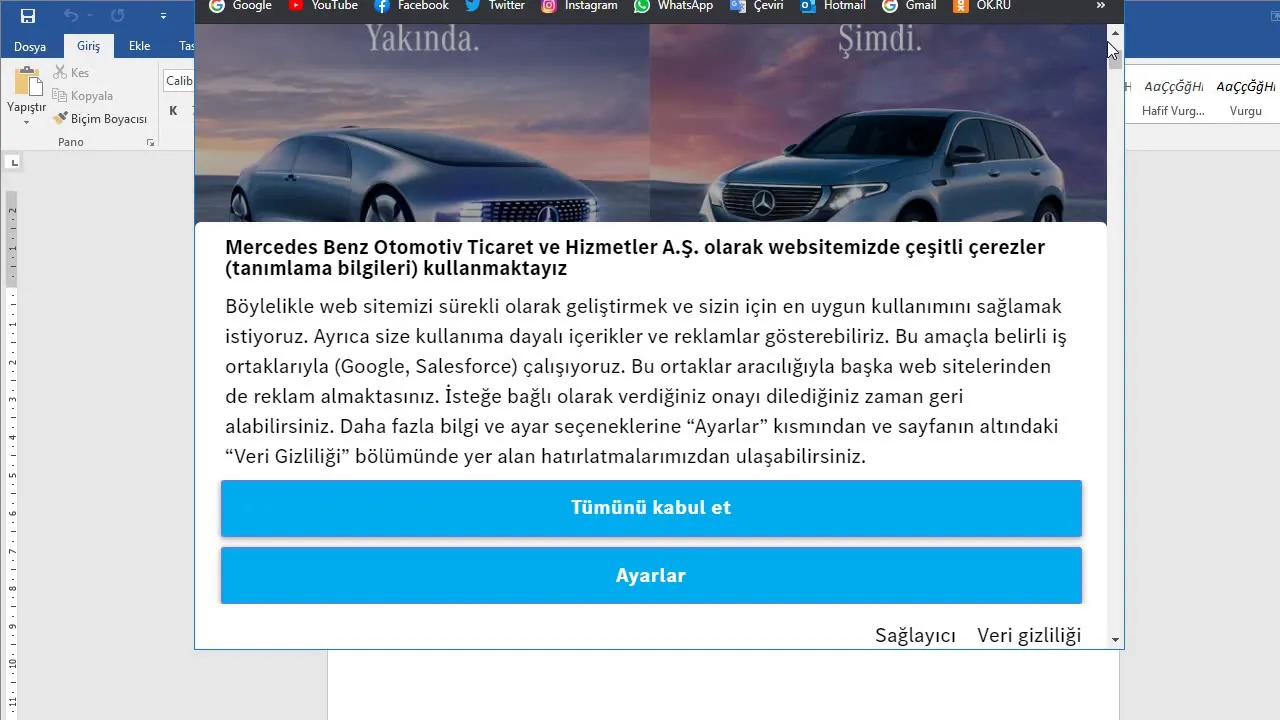Open Customize Quick Access Toolbar dropdown
The width and height of the screenshot is (1280, 720).
click(x=163, y=17)
